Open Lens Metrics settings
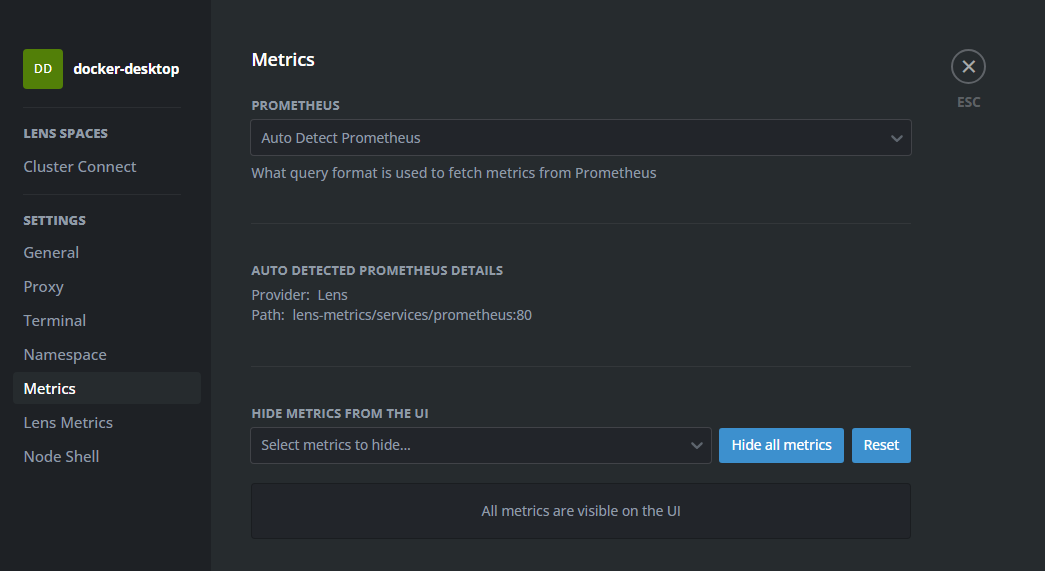Viewport: 1045px width, 571px height. (68, 422)
